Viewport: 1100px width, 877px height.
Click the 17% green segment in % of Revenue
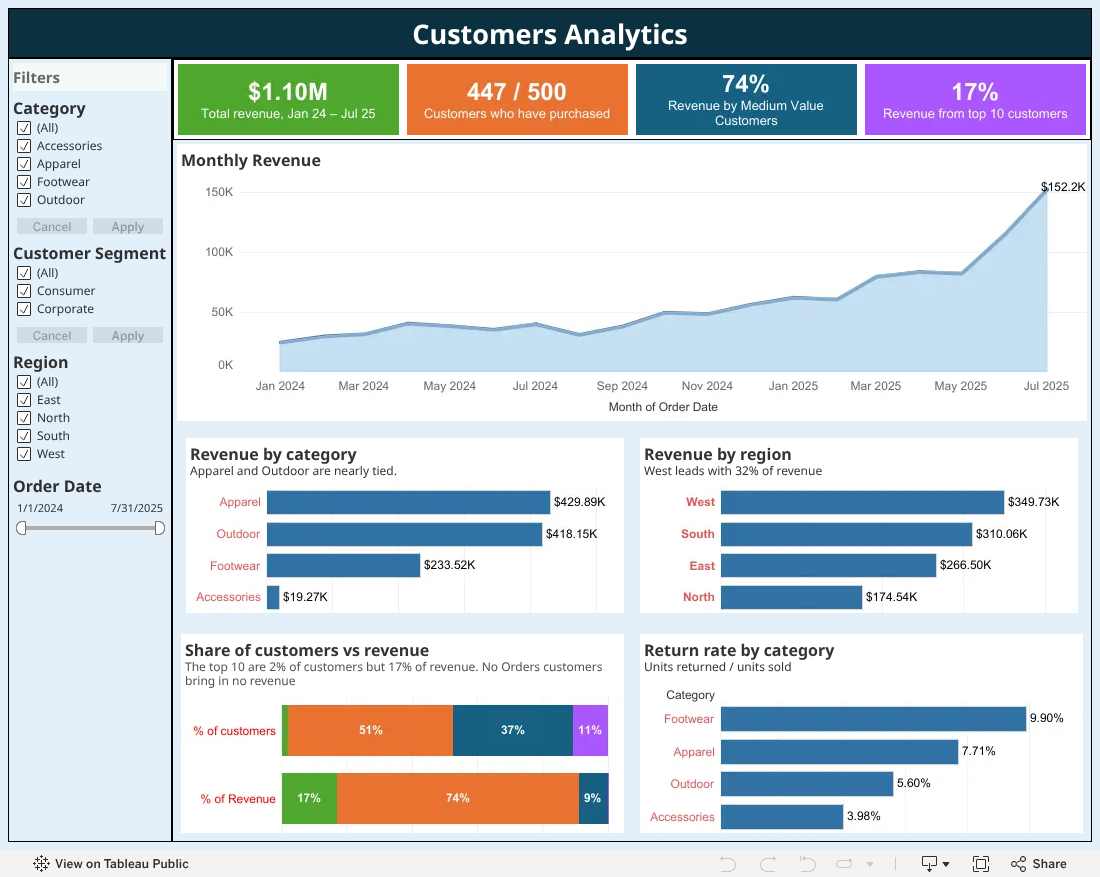click(x=309, y=798)
